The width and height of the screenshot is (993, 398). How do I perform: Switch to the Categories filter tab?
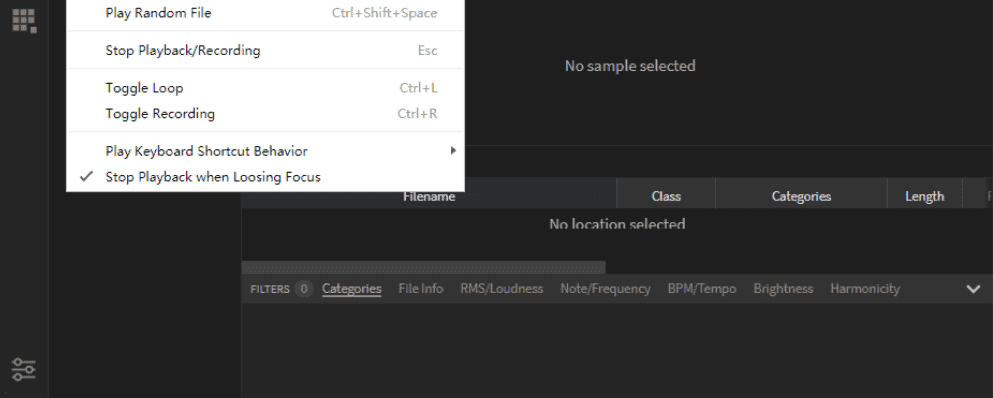pyautogui.click(x=351, y=289)
